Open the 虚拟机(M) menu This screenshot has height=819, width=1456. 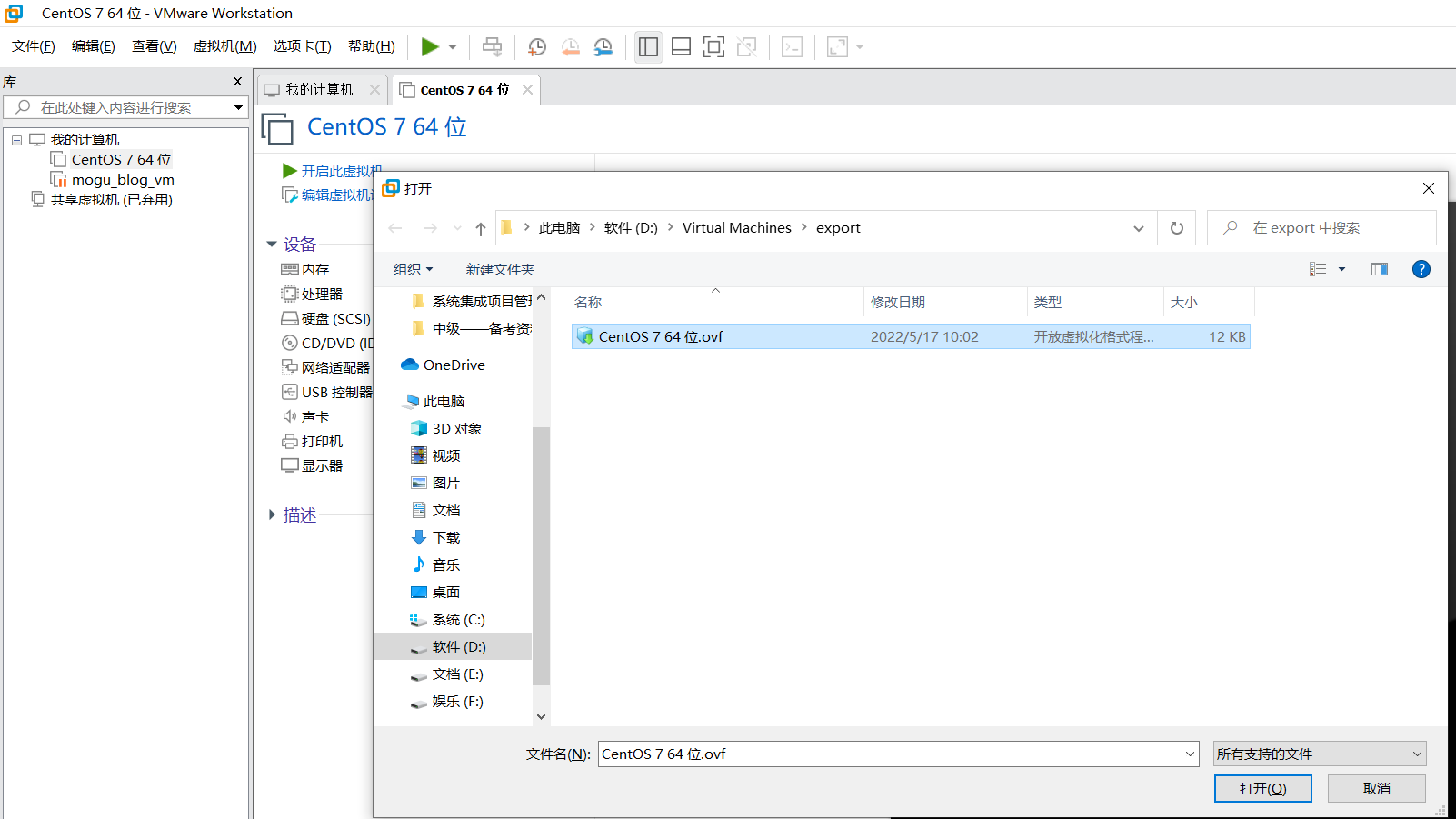click(x=224, y=46)
